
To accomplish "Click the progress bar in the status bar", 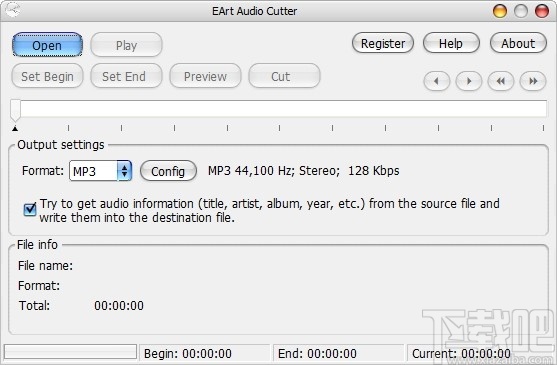I will [70, 352].
